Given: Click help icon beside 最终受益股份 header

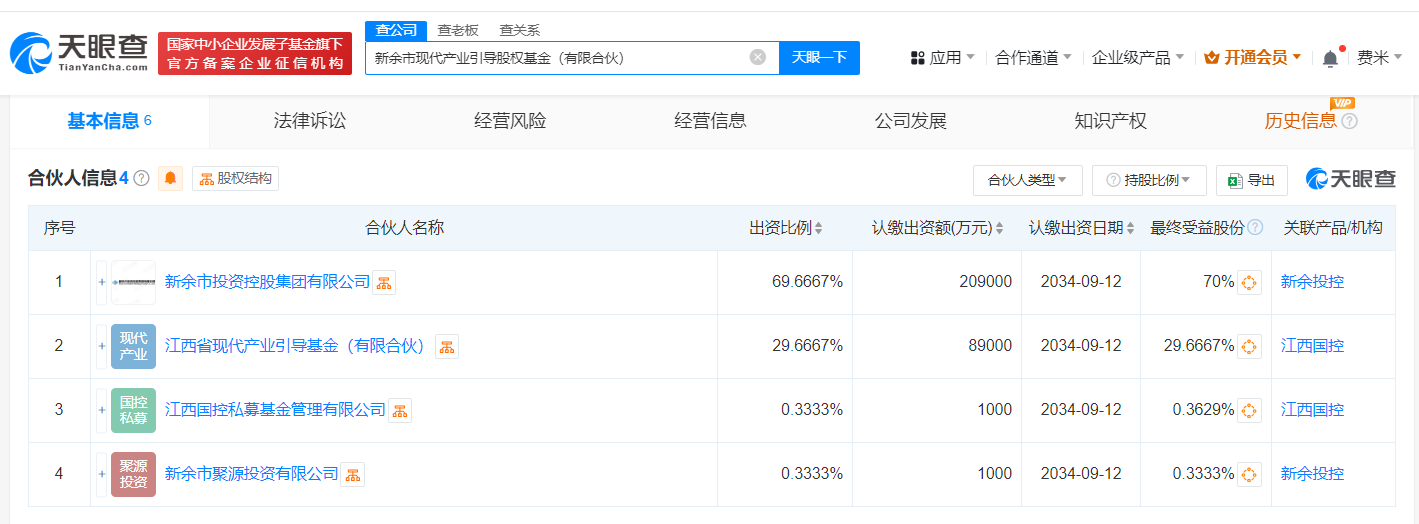Looking at the screenshot, I should point(1255,228).
